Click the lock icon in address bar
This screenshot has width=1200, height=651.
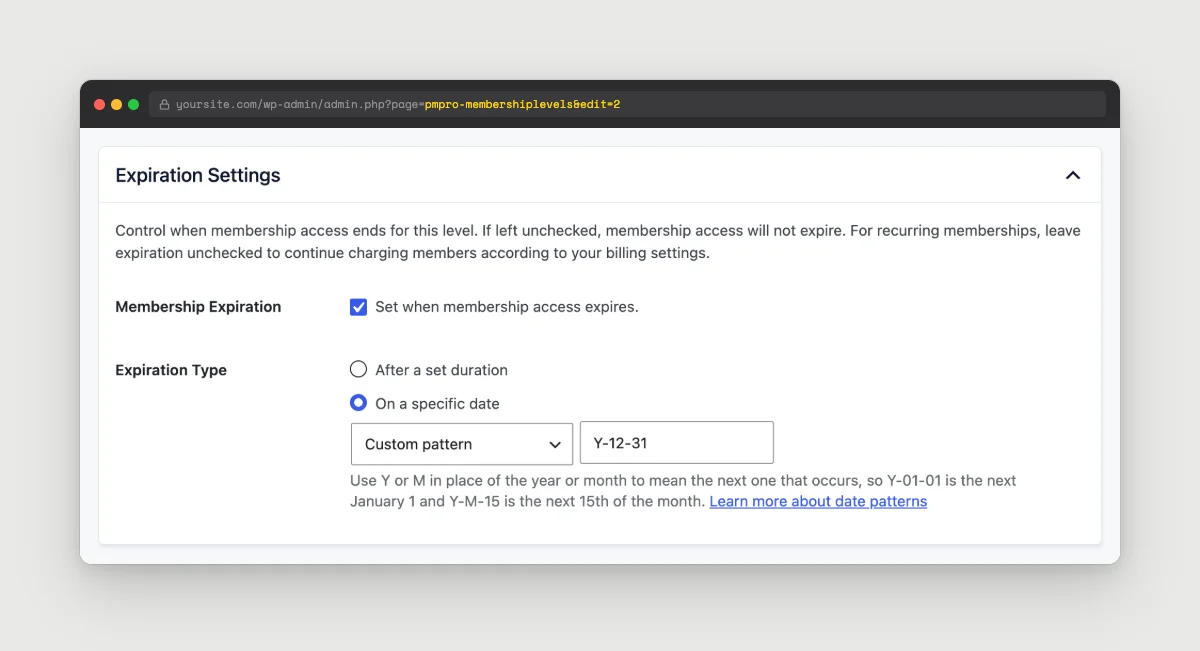click(x=165, y=104)
